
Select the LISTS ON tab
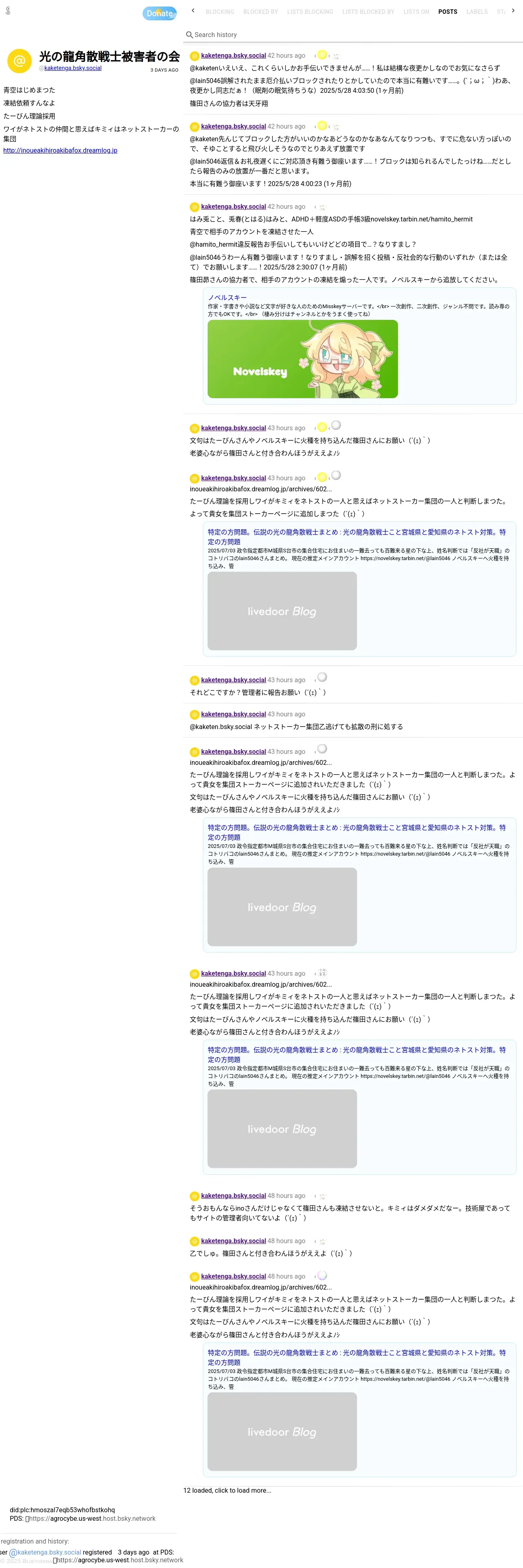pos(416,11)
